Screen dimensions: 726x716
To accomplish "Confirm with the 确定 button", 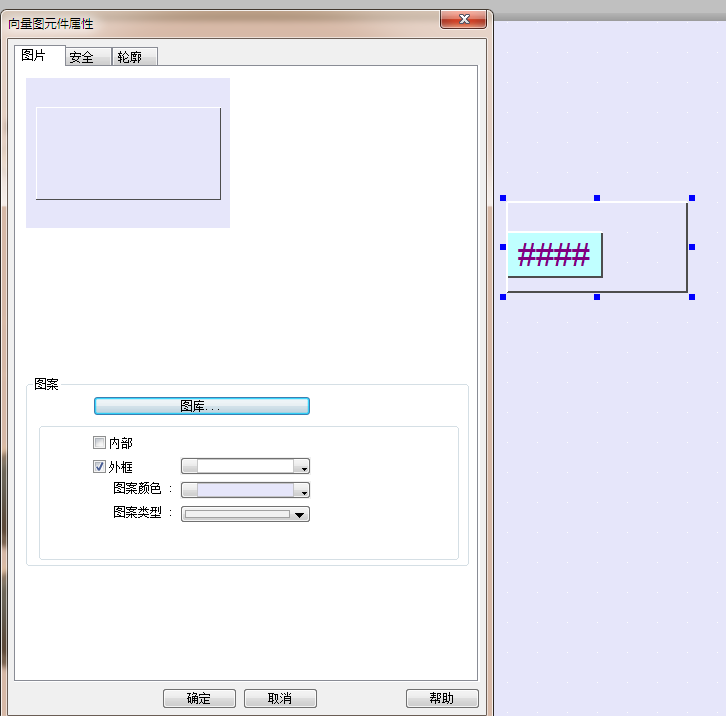I will pos(199,698).
